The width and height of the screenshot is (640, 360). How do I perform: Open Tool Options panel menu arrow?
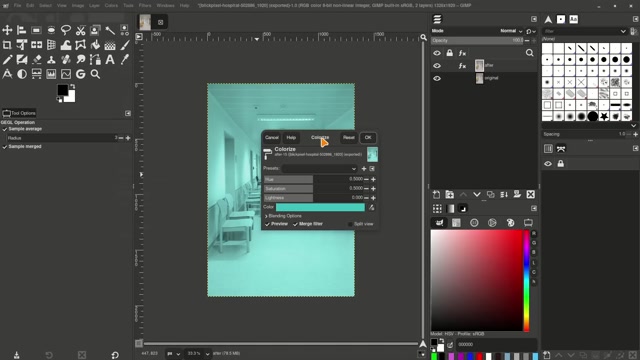point(128,113)
